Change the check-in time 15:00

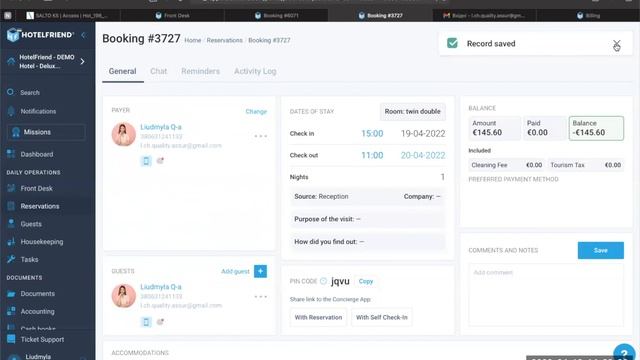click(372, 133)
